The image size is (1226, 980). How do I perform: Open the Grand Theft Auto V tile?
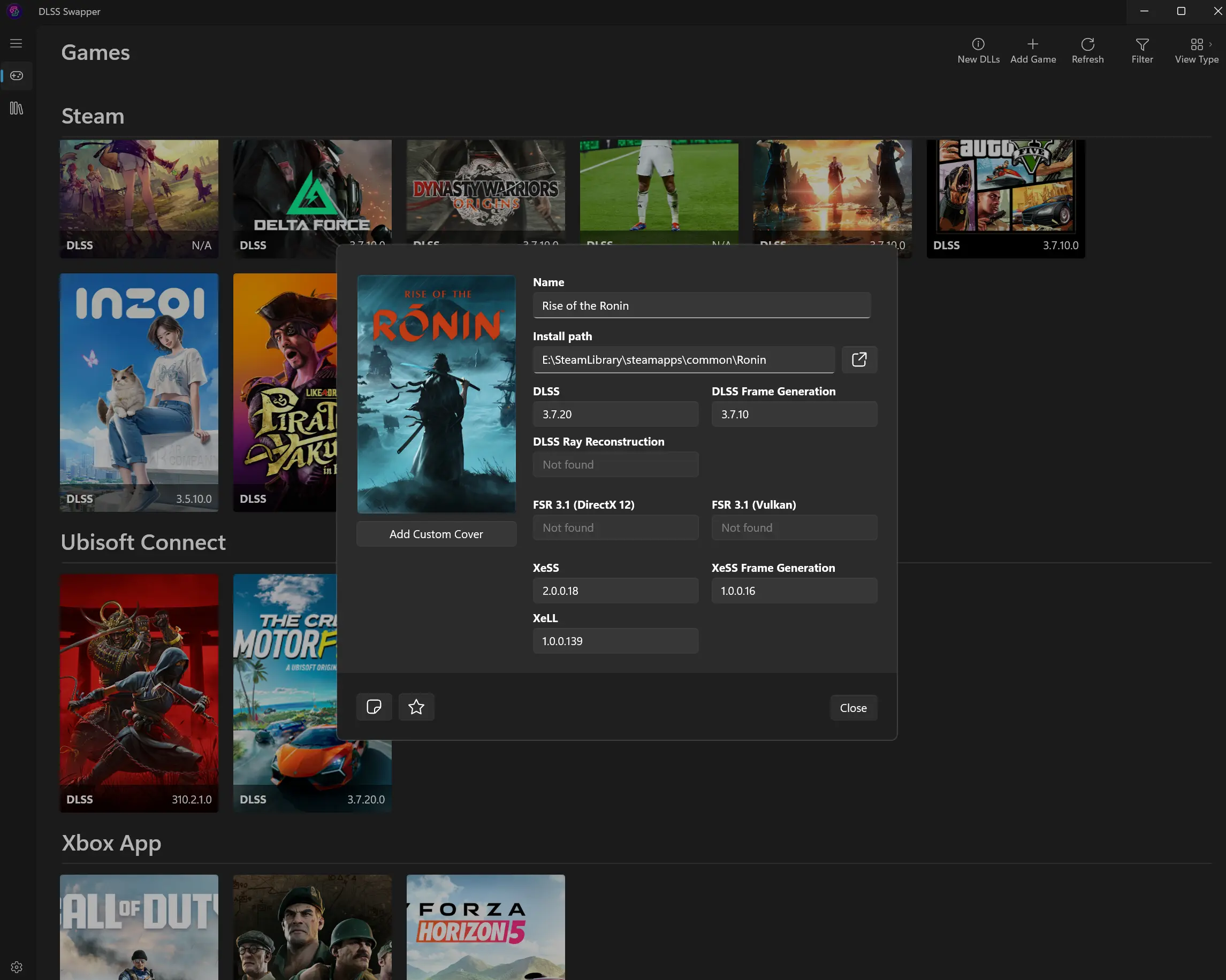(1006, 199)
